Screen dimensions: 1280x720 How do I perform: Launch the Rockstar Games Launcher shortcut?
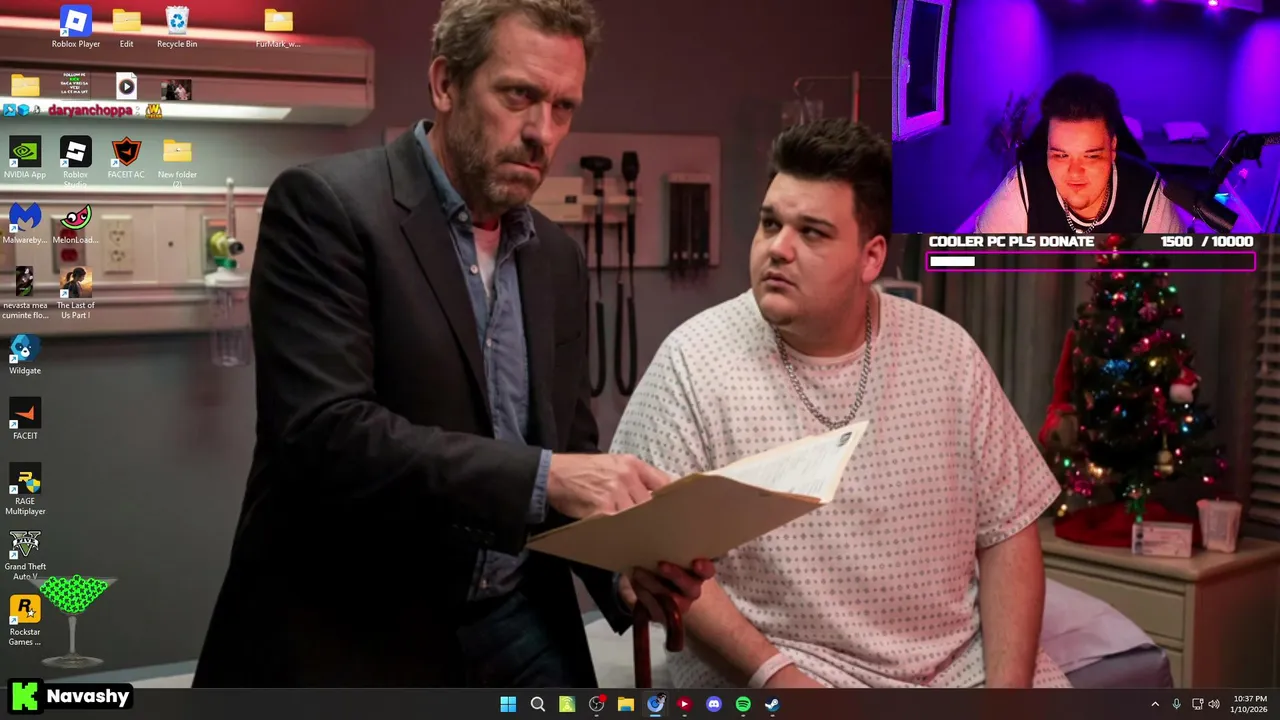(25, 620)
